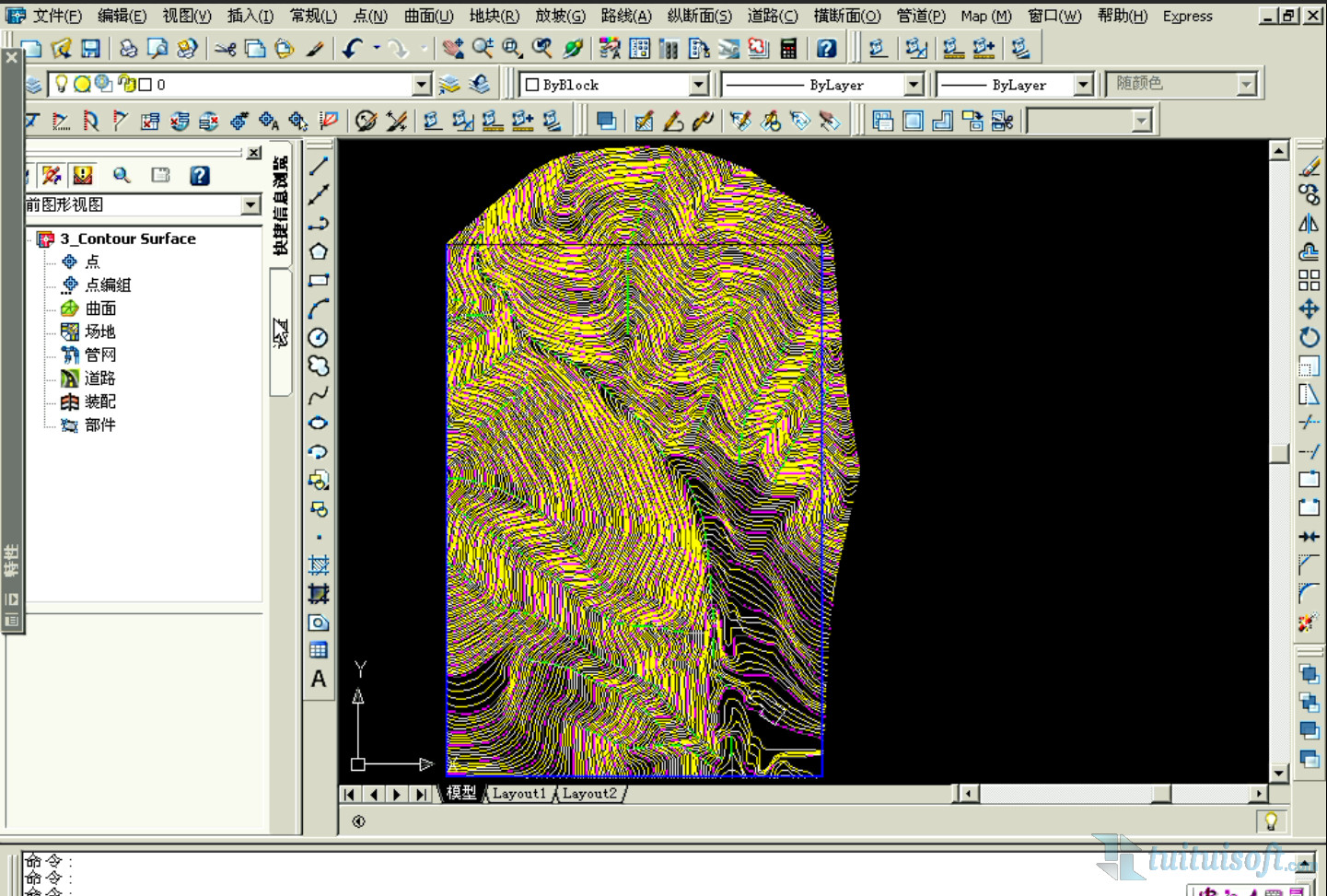1327x896 pixels.
Task: Click the vertical scrollbar down arrow
Action: [x=1278, y=773]
